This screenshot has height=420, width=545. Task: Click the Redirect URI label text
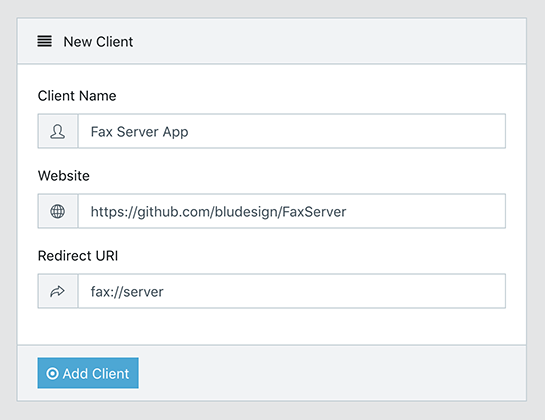[x=78, y=256]
